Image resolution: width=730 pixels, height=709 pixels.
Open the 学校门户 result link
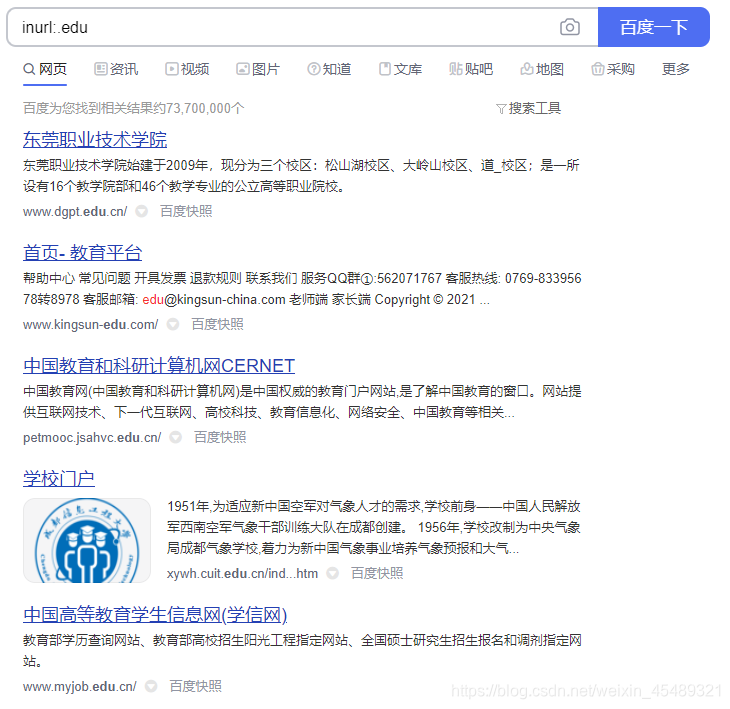pyautogui.click(x=59, y=479)
